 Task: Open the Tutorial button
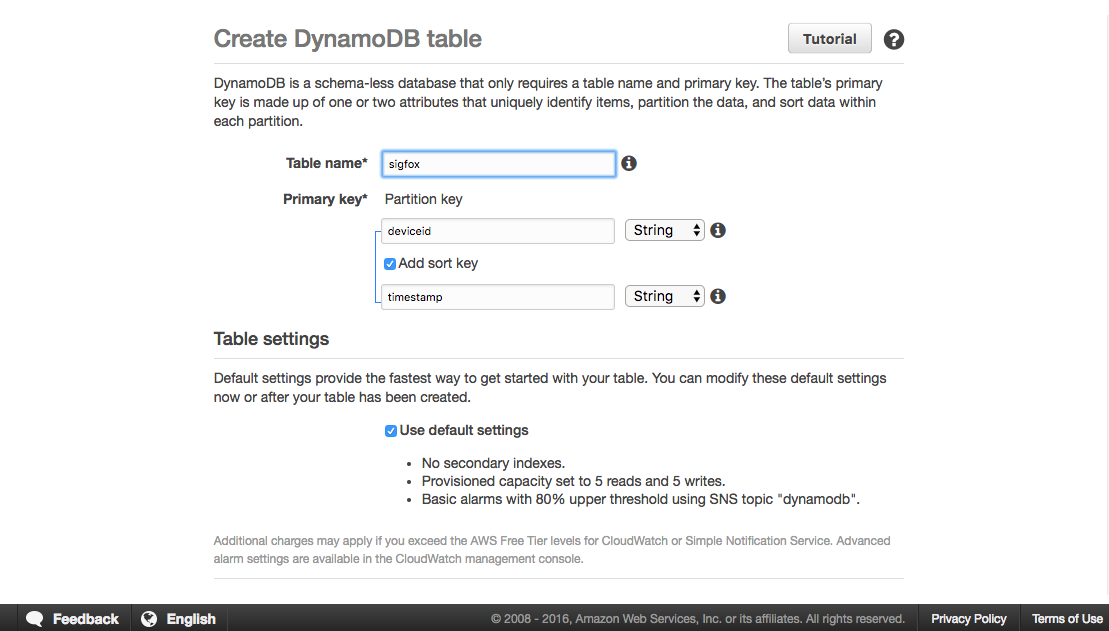(x=830, y=39)
